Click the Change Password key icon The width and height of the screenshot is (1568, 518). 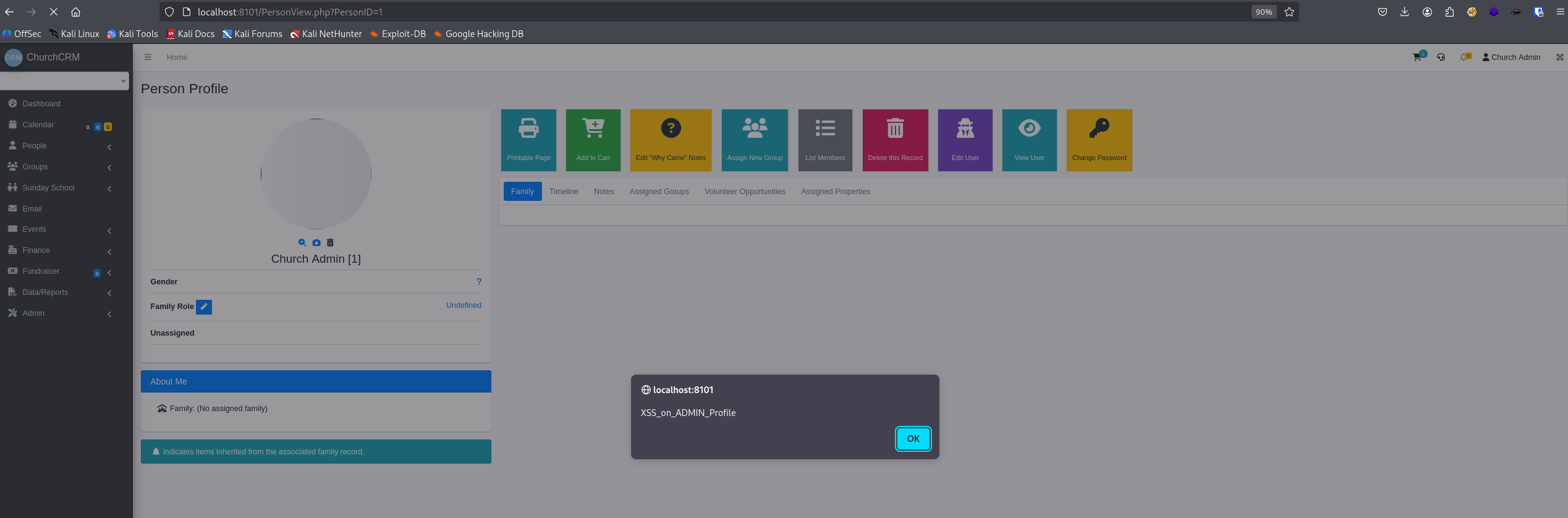pyautogui.click(x=1100, y=128)
